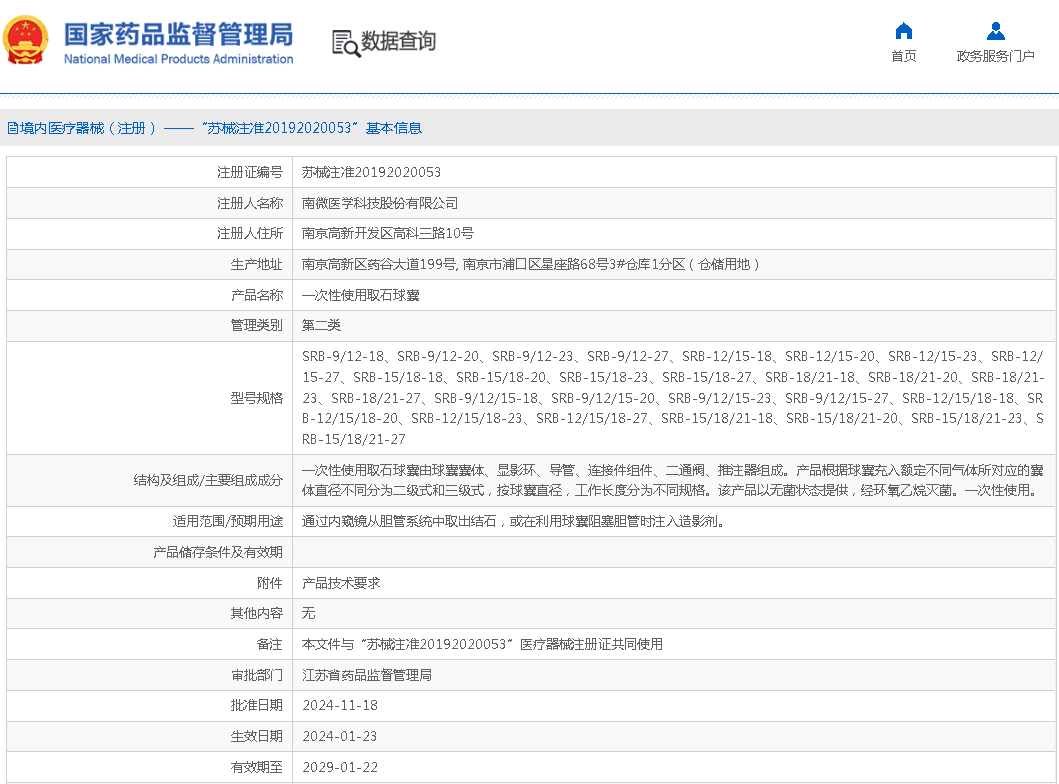Click the 数据查询 heading text
Screen dimensions: 1059x784
pyautogui.click(x=398, y=41)
